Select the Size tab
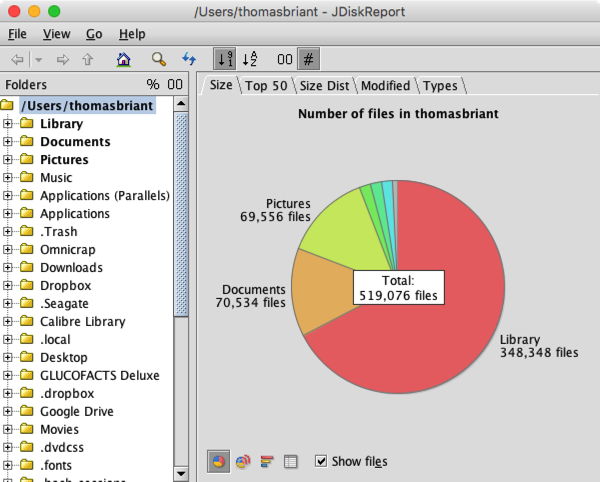Image resolution: width=600 pixels, height=482 pixels. [221, 85]
